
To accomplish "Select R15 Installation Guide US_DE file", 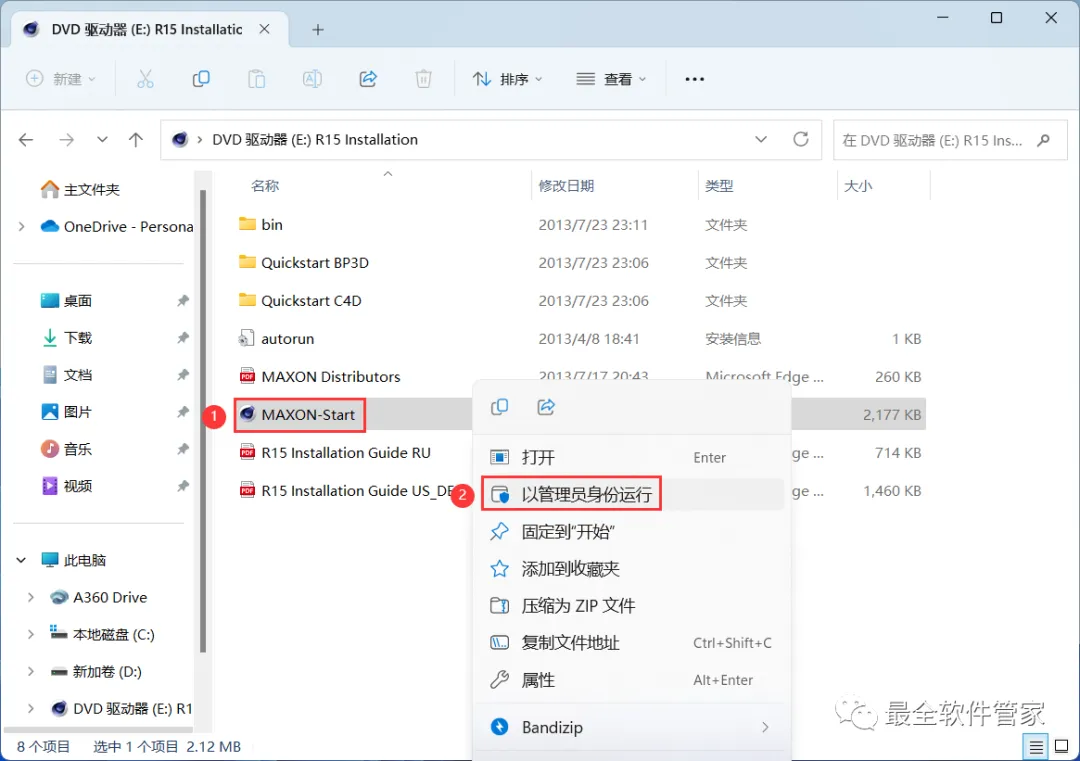I will (355, 490).
